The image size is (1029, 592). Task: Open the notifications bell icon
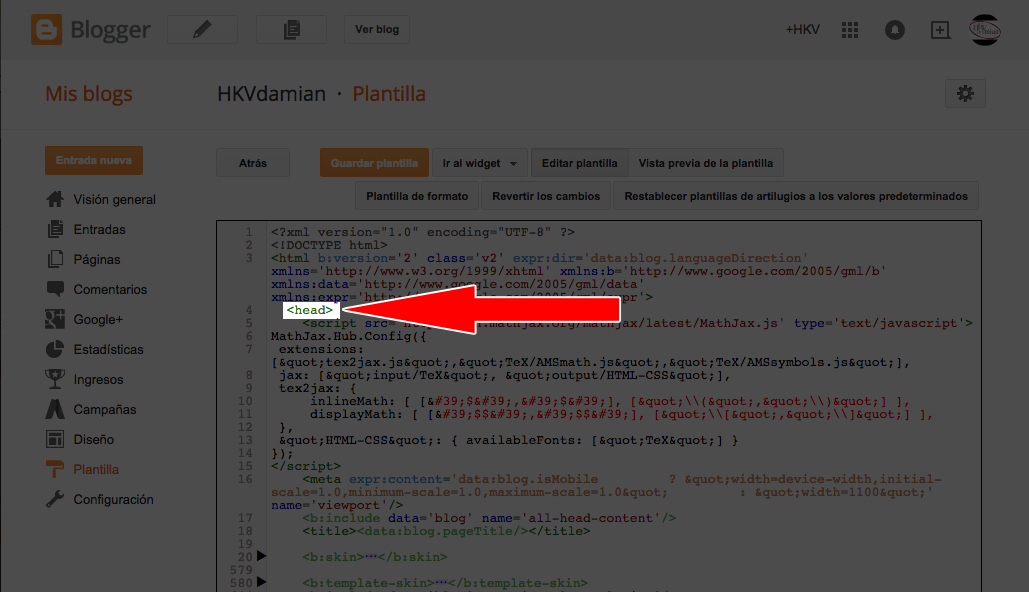tap(894, 30)
